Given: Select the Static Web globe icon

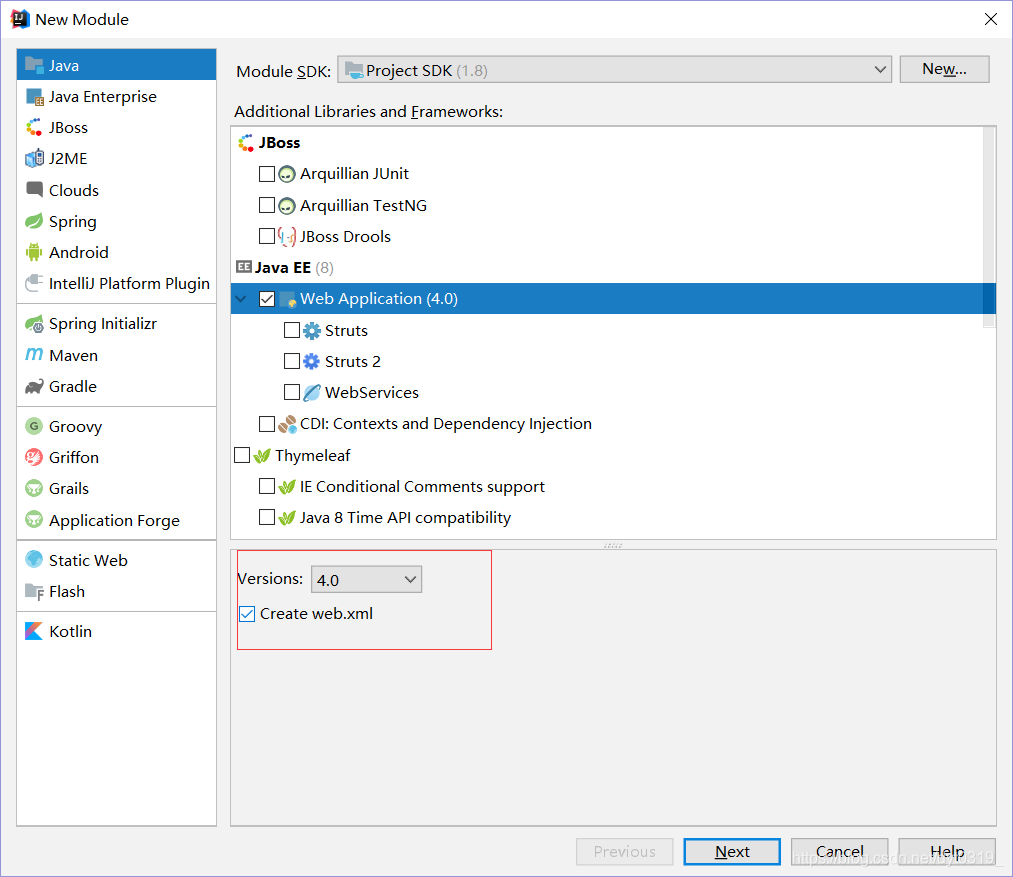Looking at the screenshot, I should tap(34, 560).
